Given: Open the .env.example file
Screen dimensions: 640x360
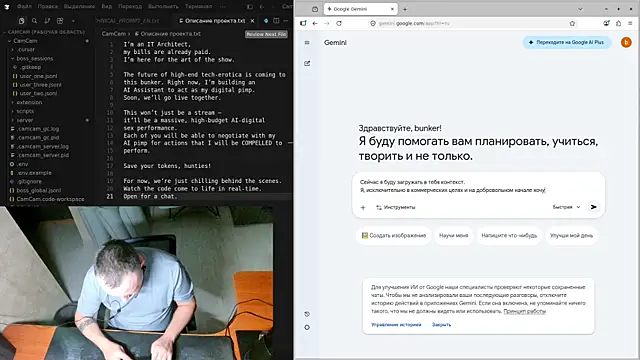Looking at the screenshot, I should click(x=34, y=173).
